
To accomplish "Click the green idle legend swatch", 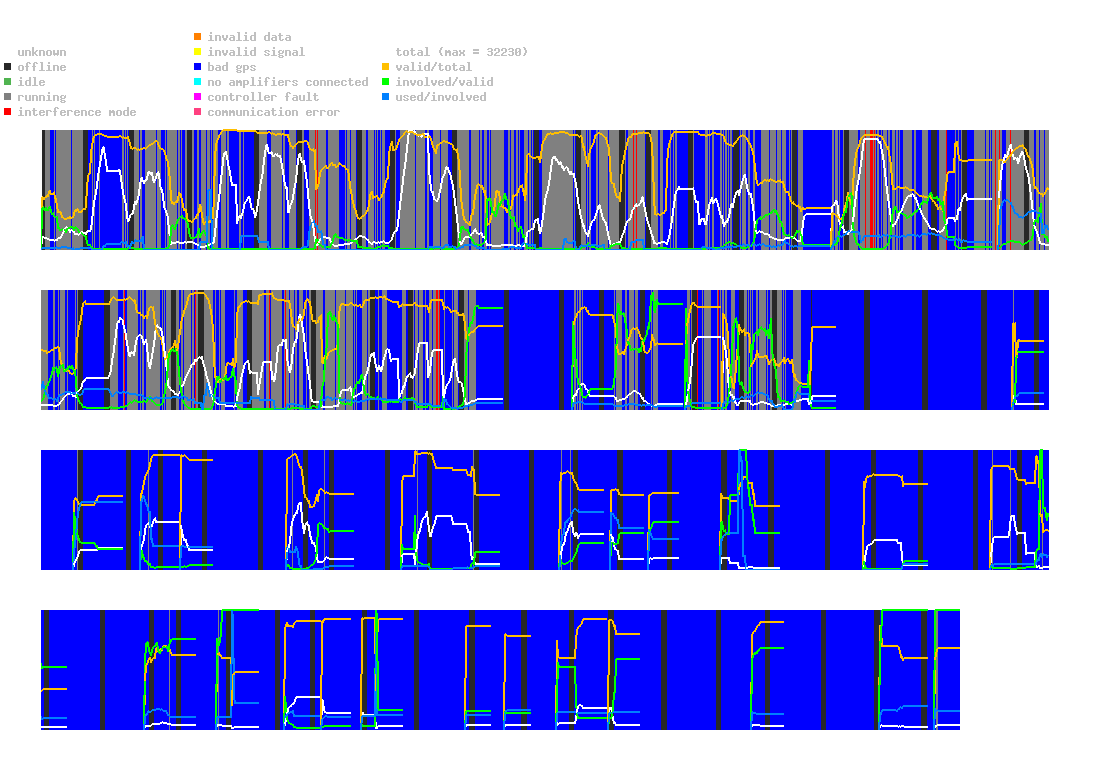I will pyautogui.click(x=8, y=82).
